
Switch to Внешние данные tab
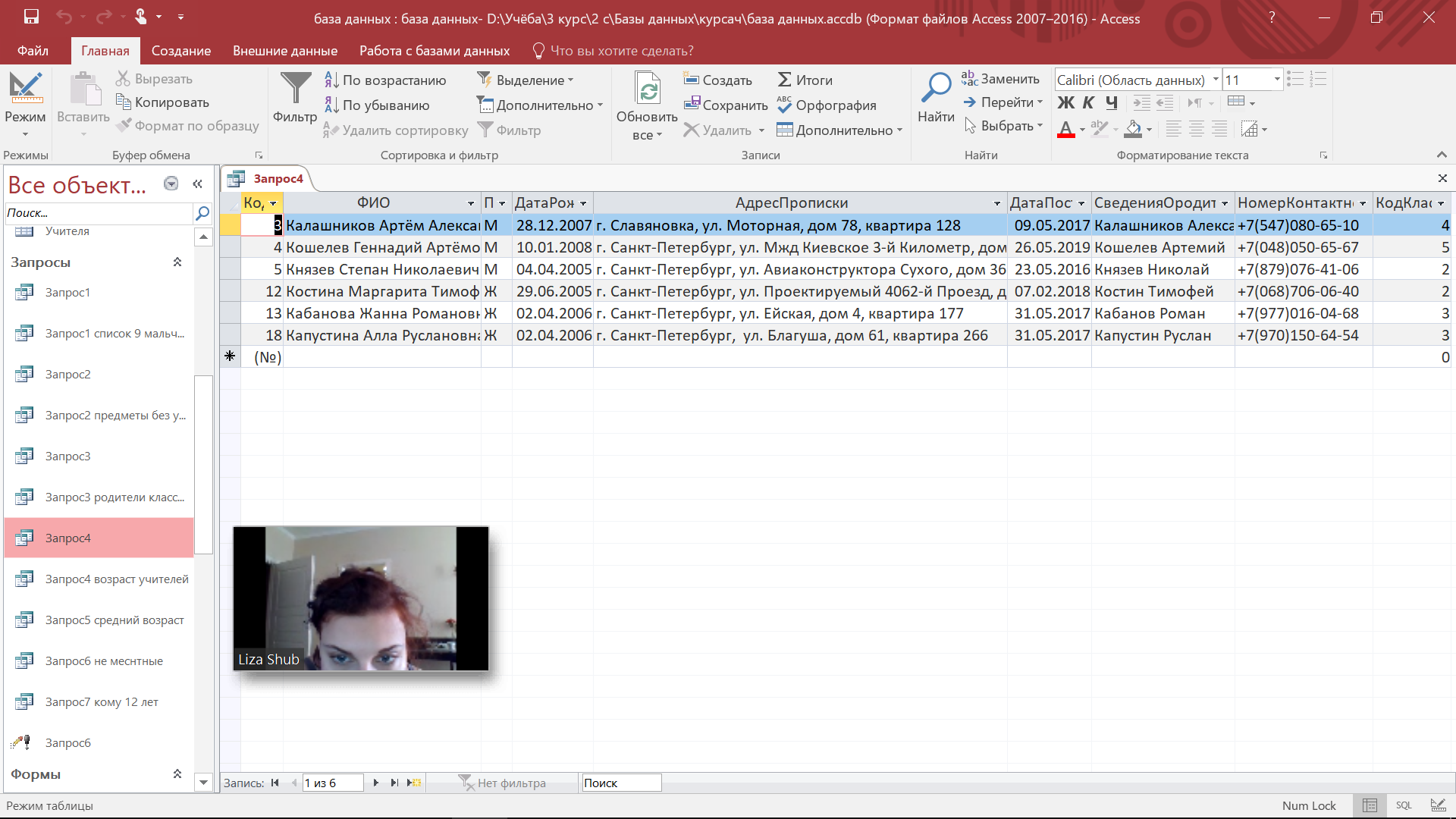[x=285, y=51]
